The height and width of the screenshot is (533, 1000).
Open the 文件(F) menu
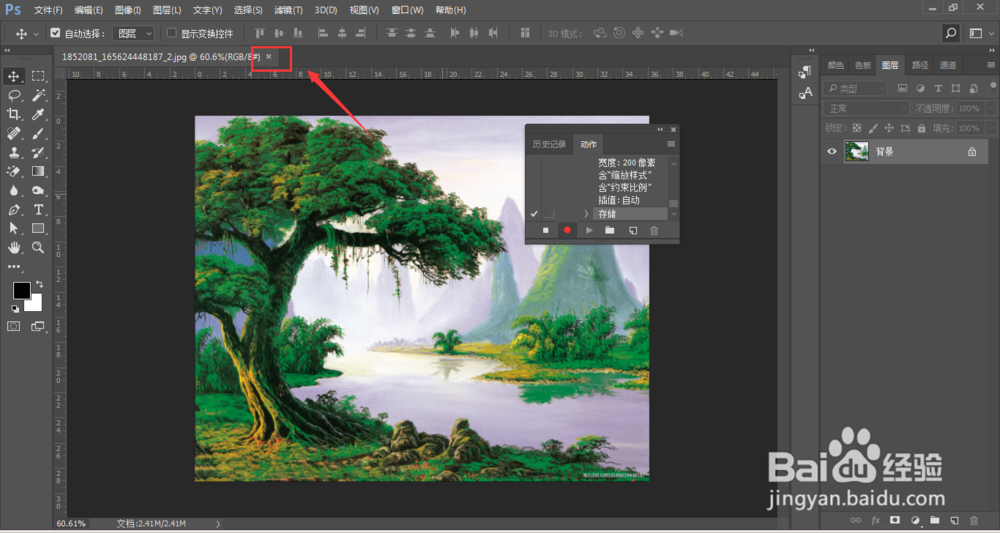(48, 10)
